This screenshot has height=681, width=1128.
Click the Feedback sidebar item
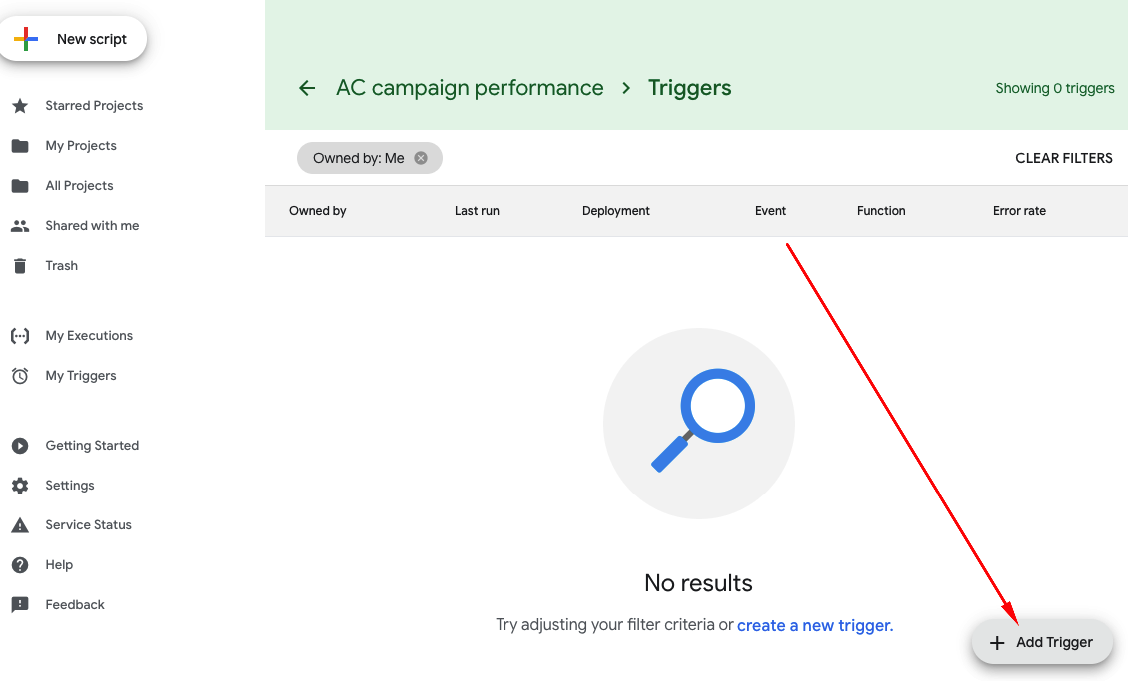coord(75,605)
